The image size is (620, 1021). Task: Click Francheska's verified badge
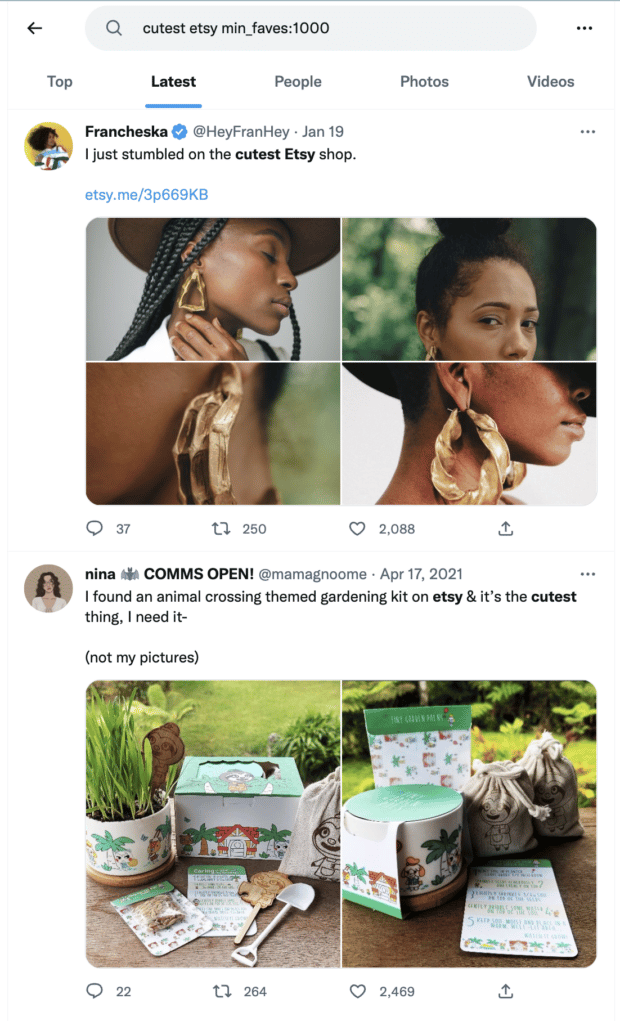pos(177,131)
